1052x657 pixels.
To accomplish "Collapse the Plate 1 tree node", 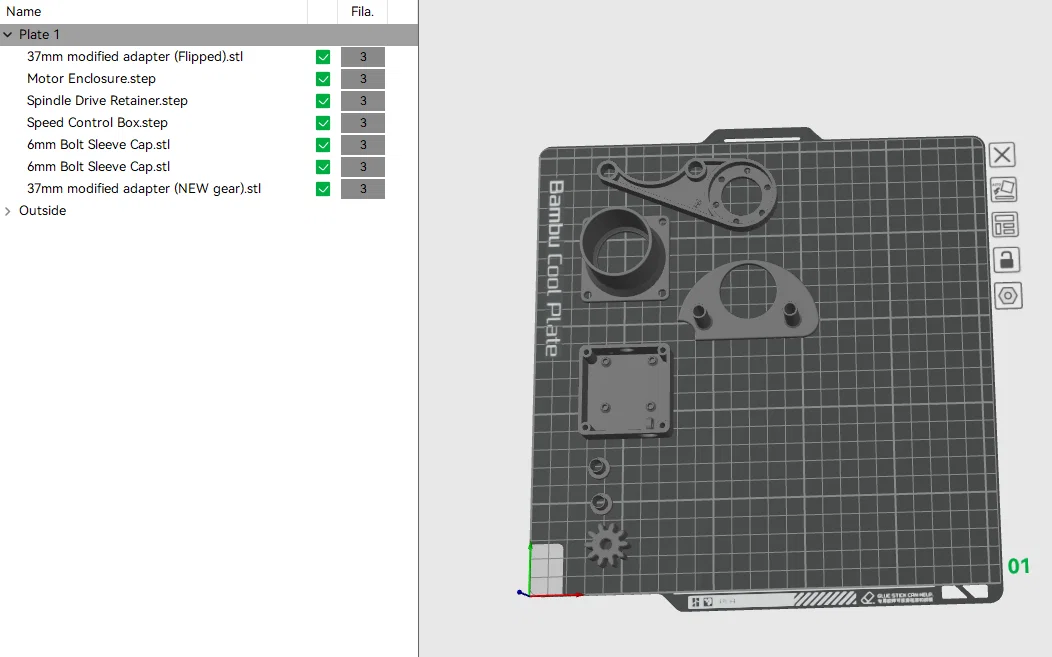I will click(x=8, y=34).
